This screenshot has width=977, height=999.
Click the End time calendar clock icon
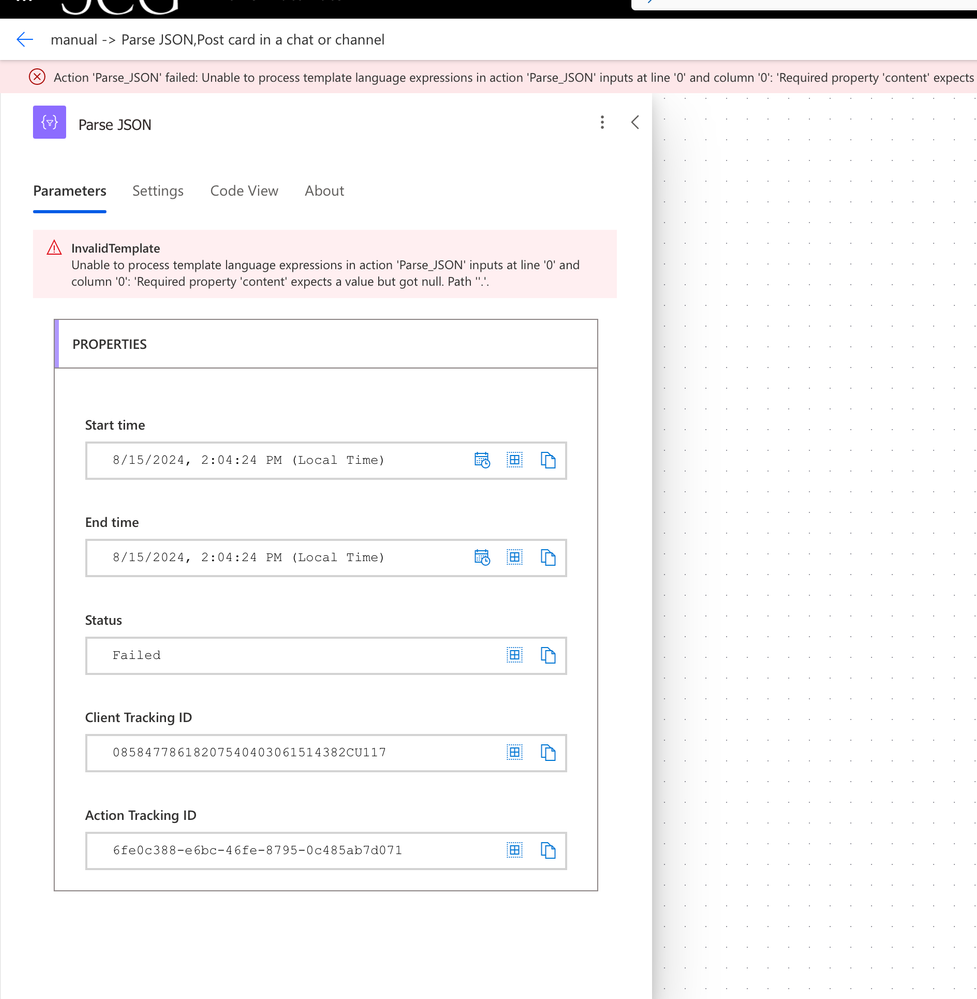click(x=482, y=557)
